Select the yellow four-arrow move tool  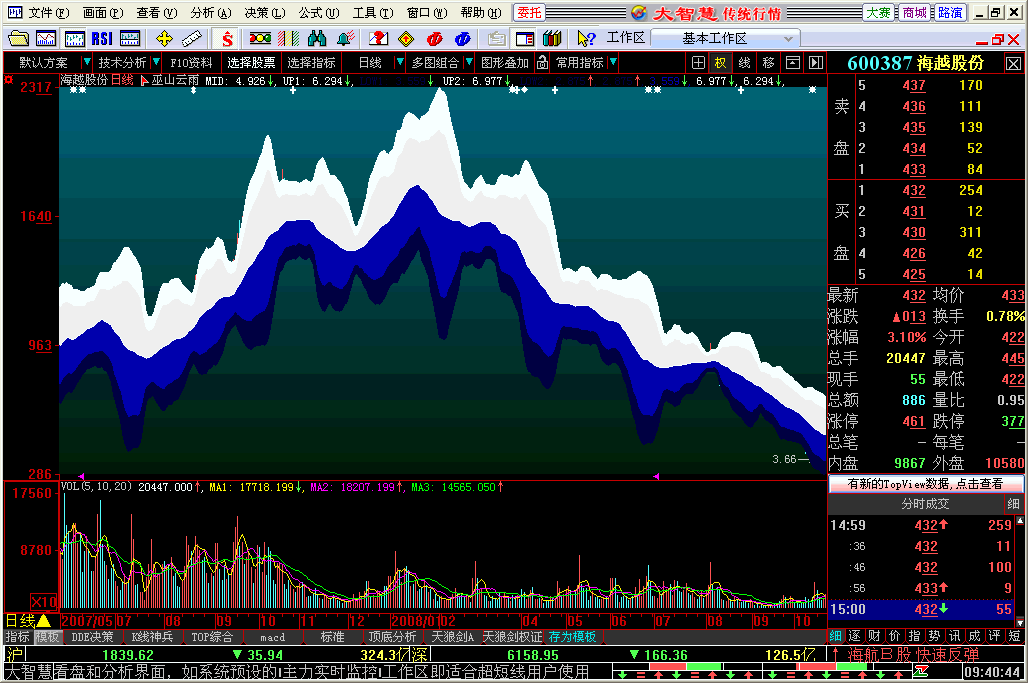[x=164, y=39]
